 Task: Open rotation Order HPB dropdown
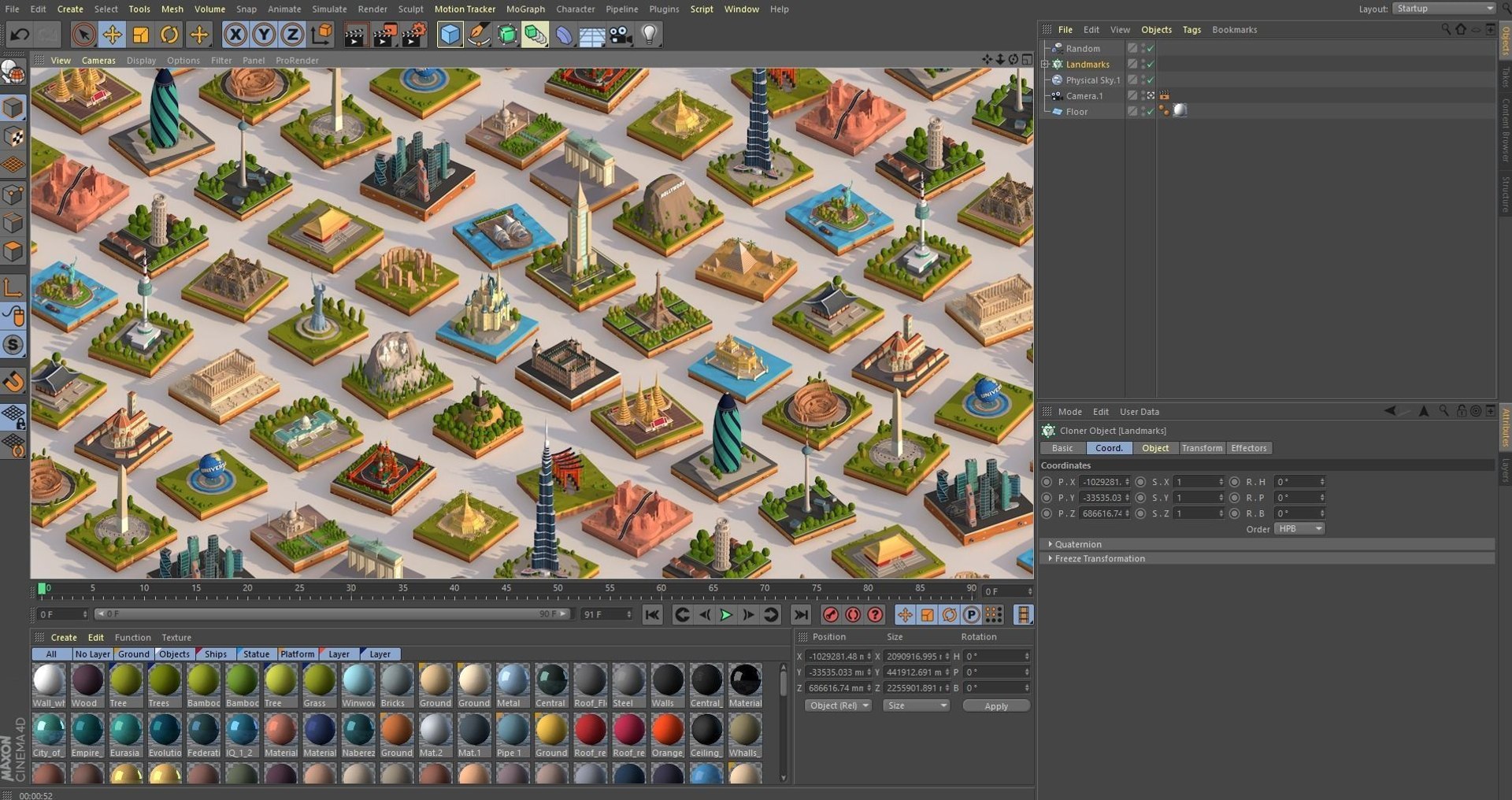pos(1299,528)
